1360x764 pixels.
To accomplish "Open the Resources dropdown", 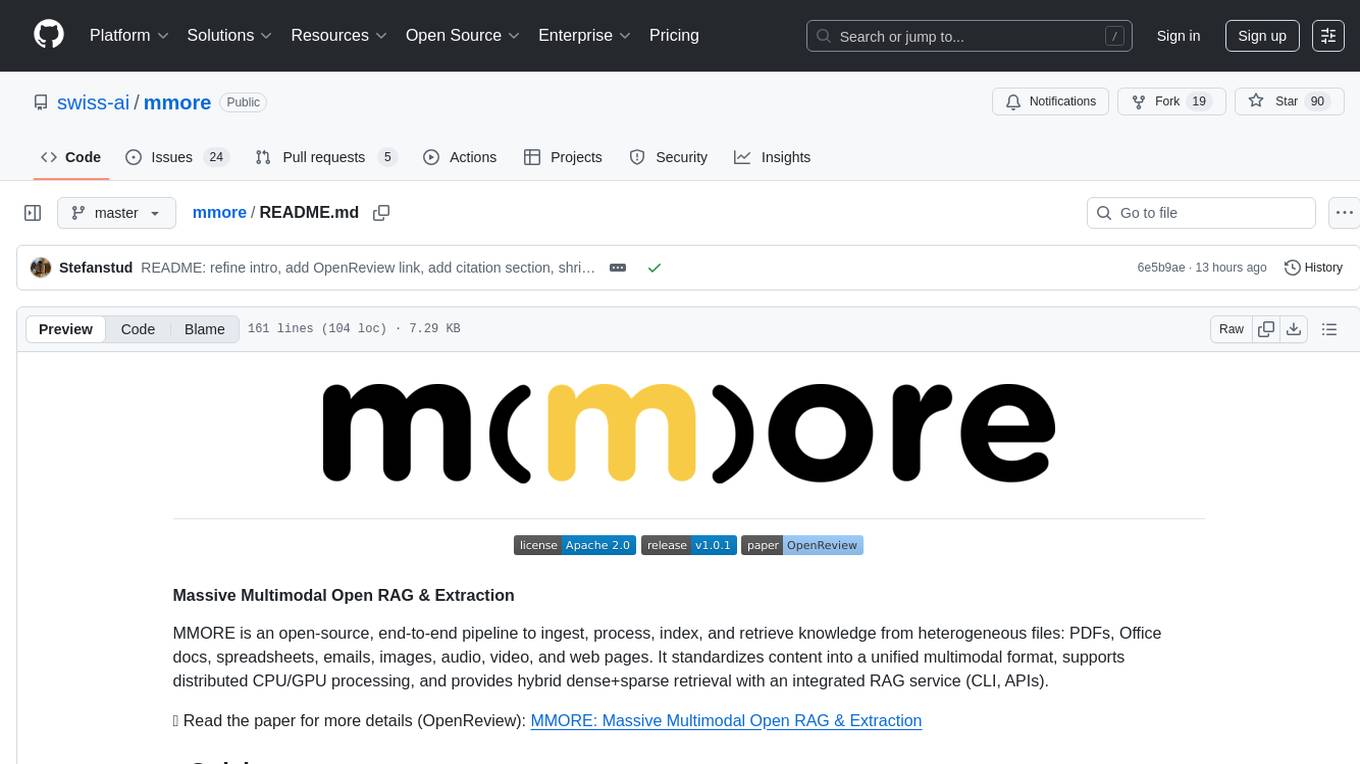I will point(340,35).
